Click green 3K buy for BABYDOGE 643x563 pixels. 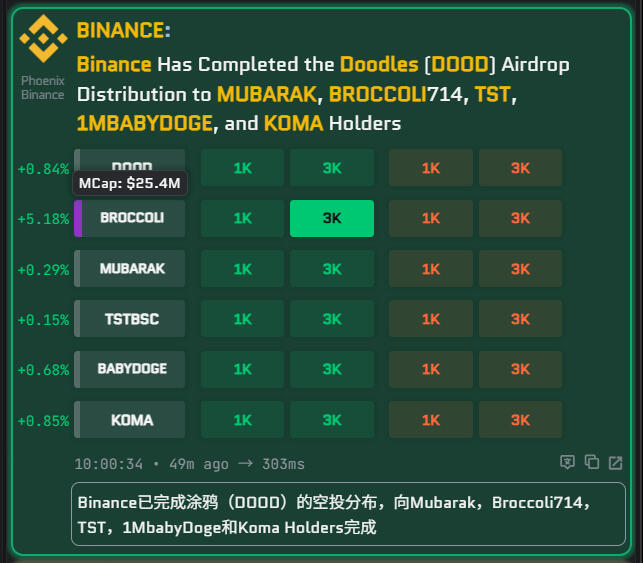[x=332, y=369]
